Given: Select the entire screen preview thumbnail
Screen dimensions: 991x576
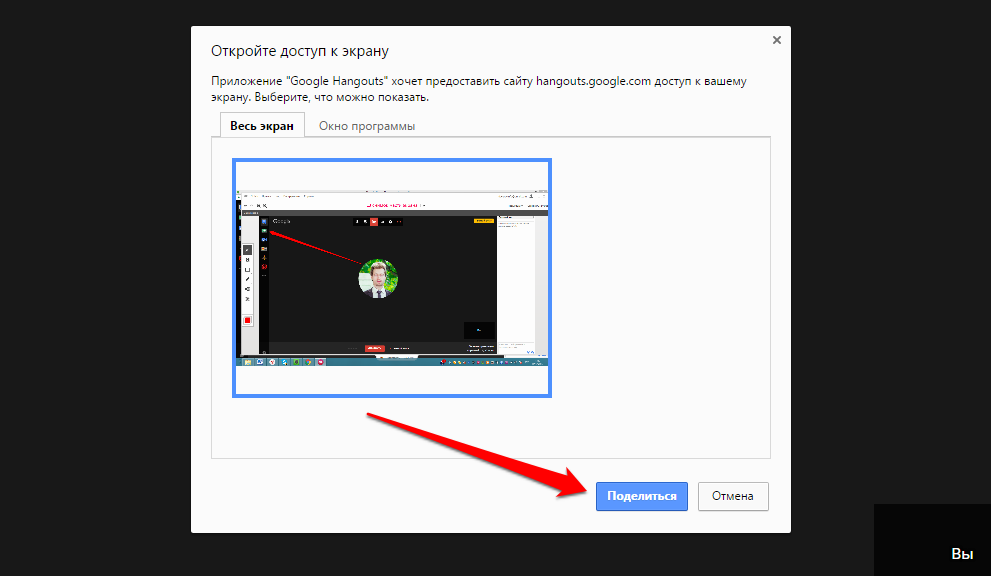Looking at the screenshot, I should [x=392, y=278].
